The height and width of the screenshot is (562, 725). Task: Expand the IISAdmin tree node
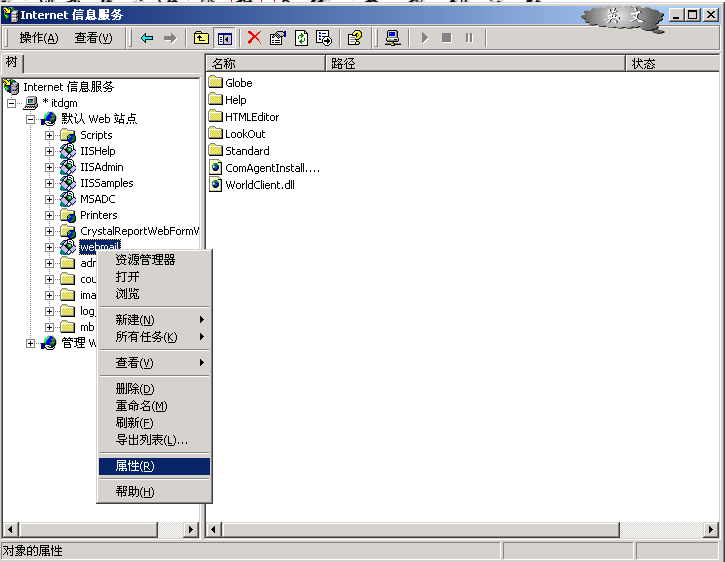point(50,167)
